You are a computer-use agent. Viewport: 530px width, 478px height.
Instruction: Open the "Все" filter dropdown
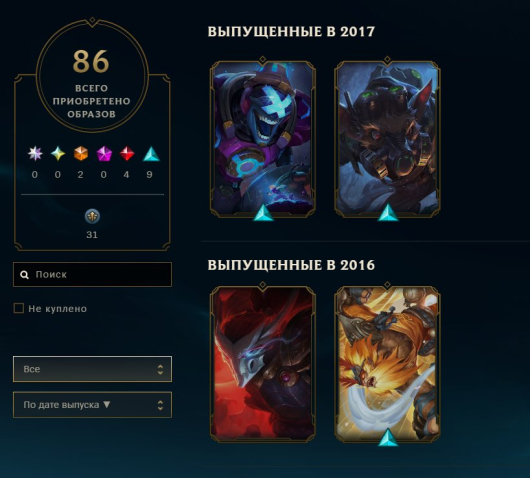(92, 369)
